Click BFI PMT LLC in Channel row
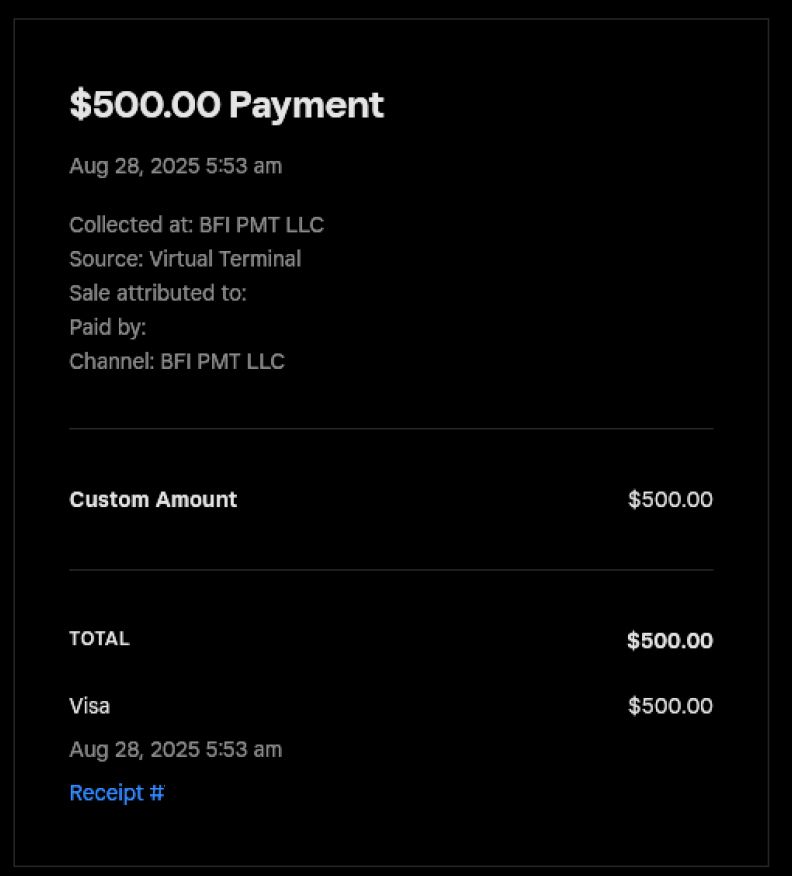The width and height of the screenshot is (792, 876). 222,361
